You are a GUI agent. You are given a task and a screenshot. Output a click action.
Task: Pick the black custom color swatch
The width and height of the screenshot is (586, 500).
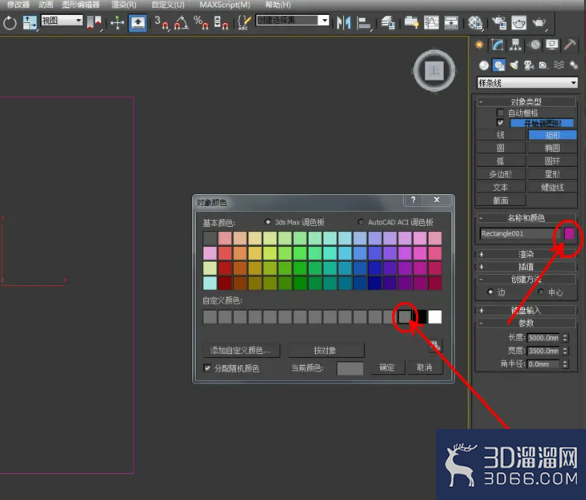(x=421, y=317)
